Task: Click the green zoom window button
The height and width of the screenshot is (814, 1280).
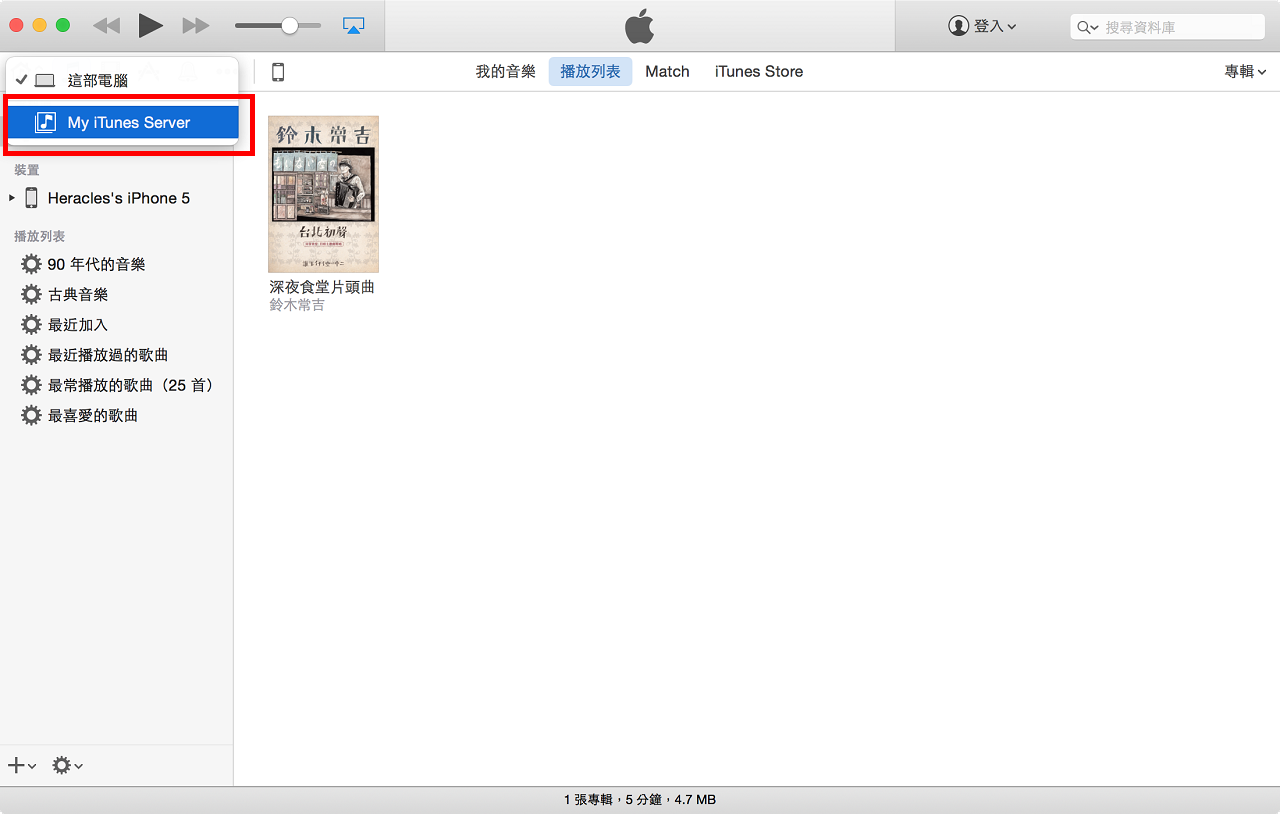Action: [x=63, y=26]
